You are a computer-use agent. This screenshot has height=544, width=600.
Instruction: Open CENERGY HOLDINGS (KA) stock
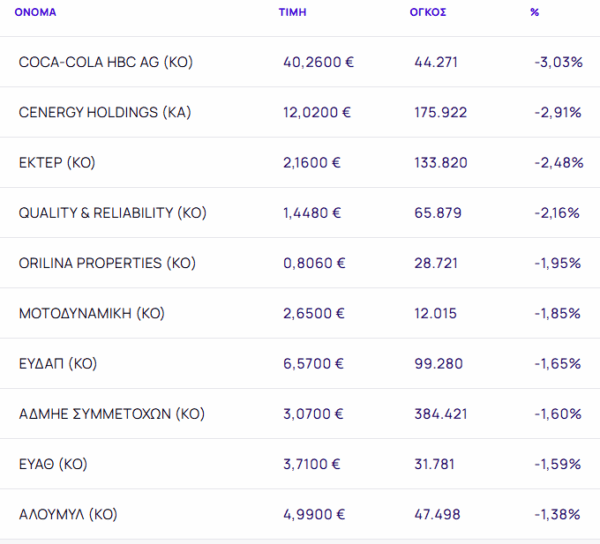click(105, 112)
